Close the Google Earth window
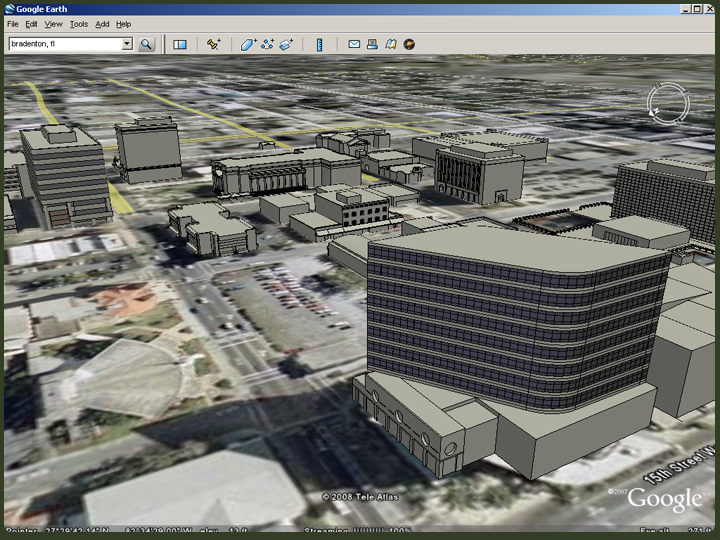The height and width of the screenshot is (540, 720). pos(709,9)
